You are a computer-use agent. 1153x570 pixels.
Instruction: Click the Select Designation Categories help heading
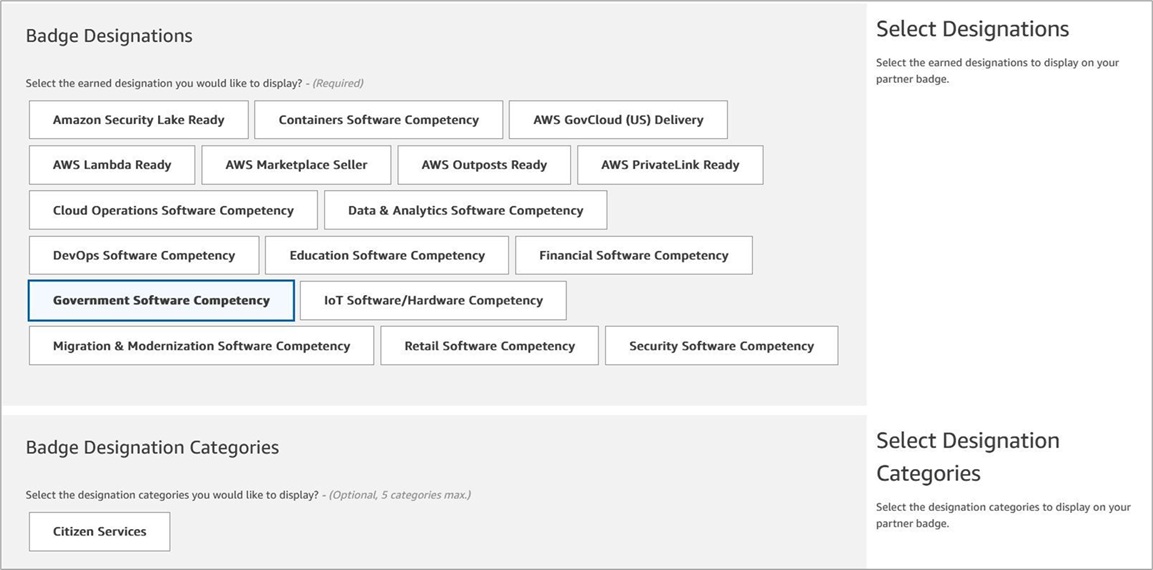pyautogui.click(x=968, y=457)
